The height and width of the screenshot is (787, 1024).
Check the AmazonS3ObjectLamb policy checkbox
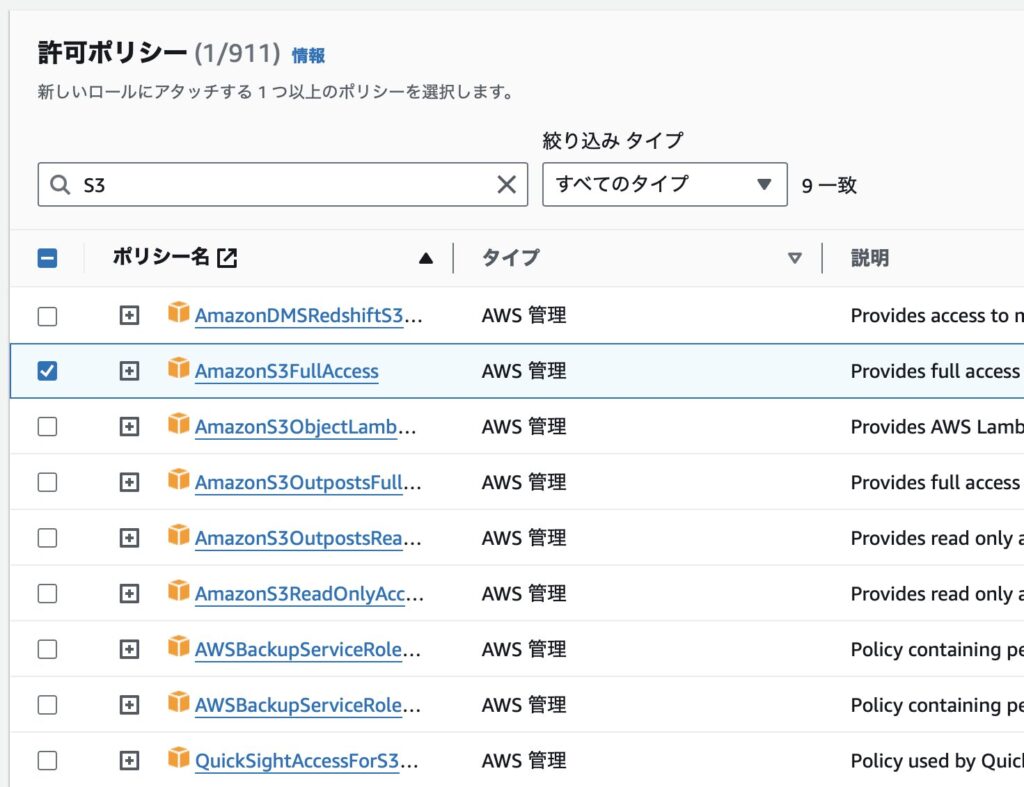[x=47, y=426]
